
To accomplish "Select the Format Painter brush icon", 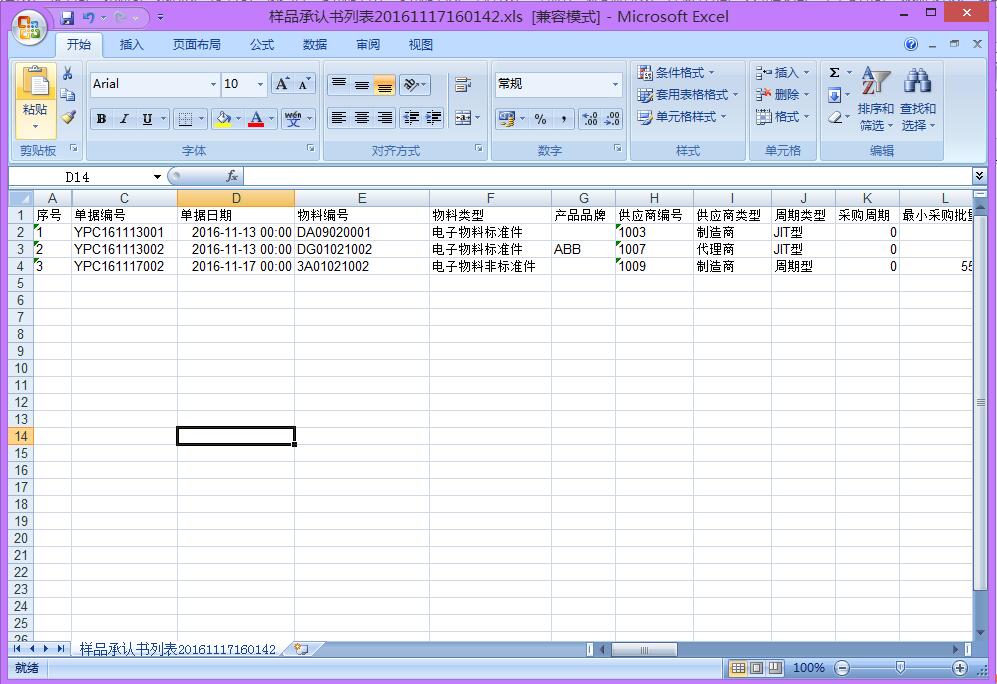I will tap(68, 117).
